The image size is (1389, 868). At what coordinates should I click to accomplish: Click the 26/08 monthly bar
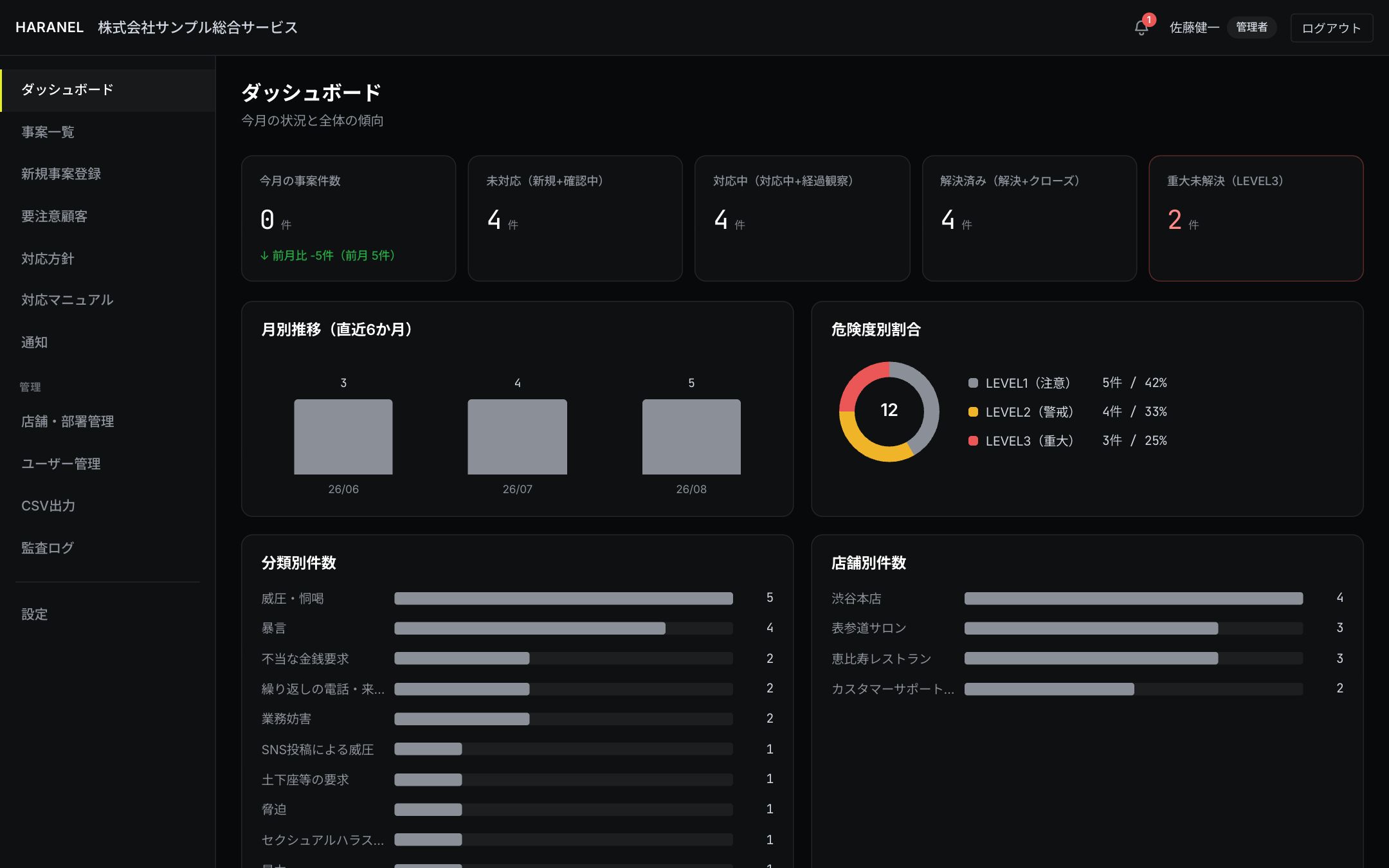(x=691, y=437)
